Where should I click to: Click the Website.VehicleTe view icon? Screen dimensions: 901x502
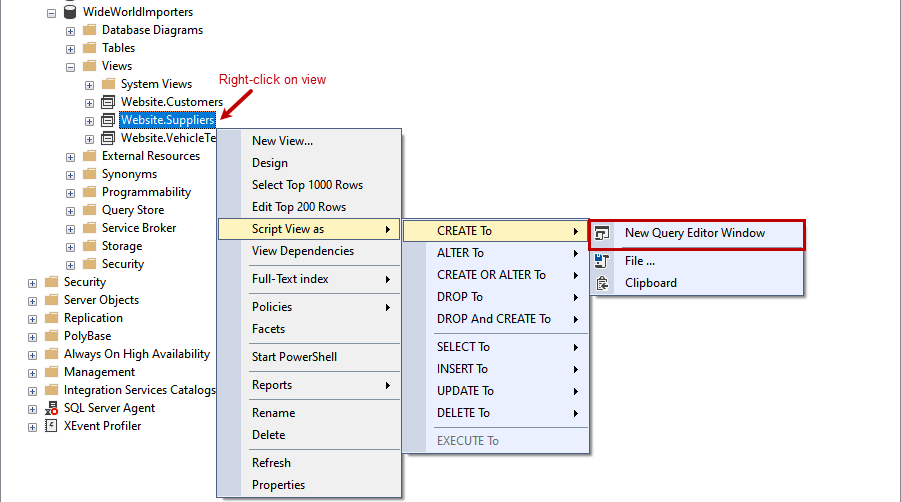108,138
